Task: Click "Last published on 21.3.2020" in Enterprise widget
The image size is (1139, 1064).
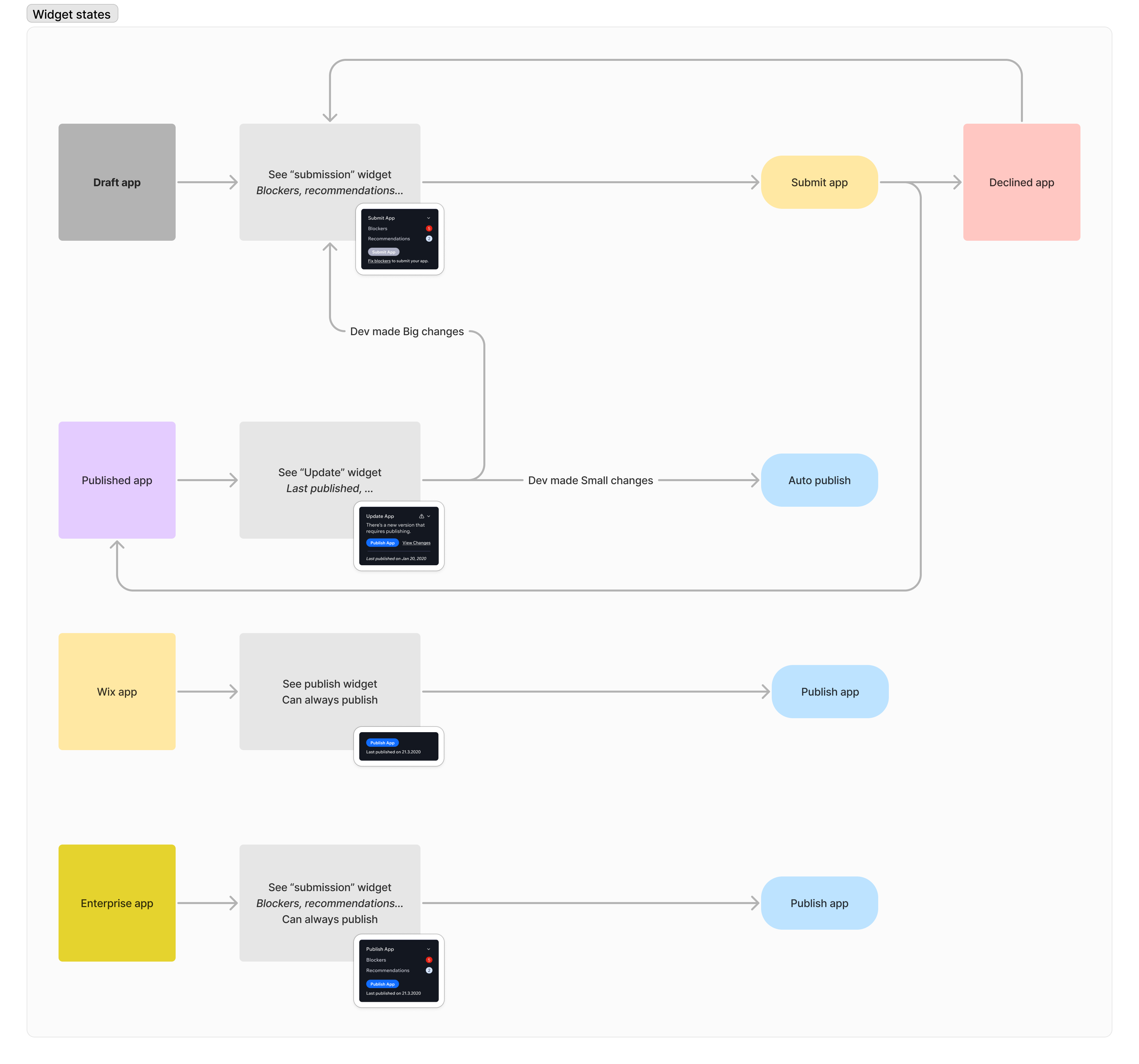Action: click(393, 993)
